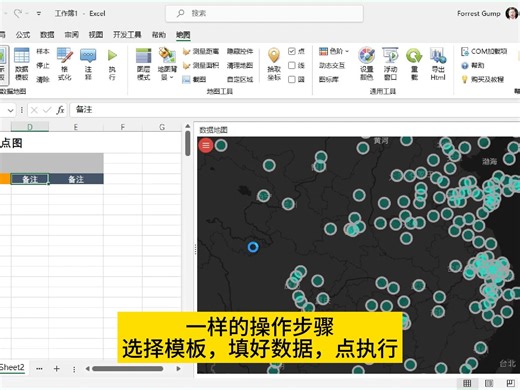520x390 pixels.
Task: Open the 公式 Formulas tab
Action: (x=23, y=35)
